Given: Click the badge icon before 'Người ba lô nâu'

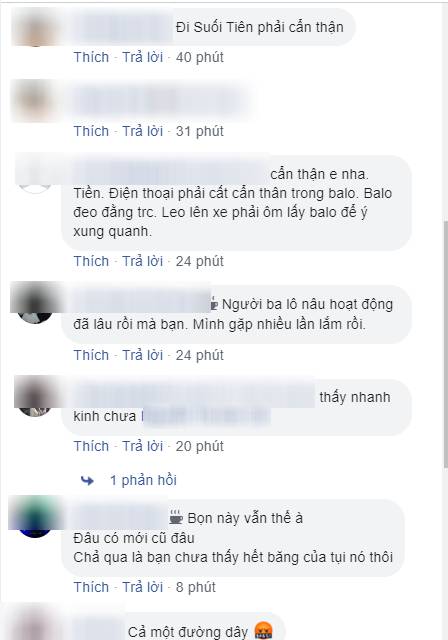Looking at the screenshot, I should 214,304.
